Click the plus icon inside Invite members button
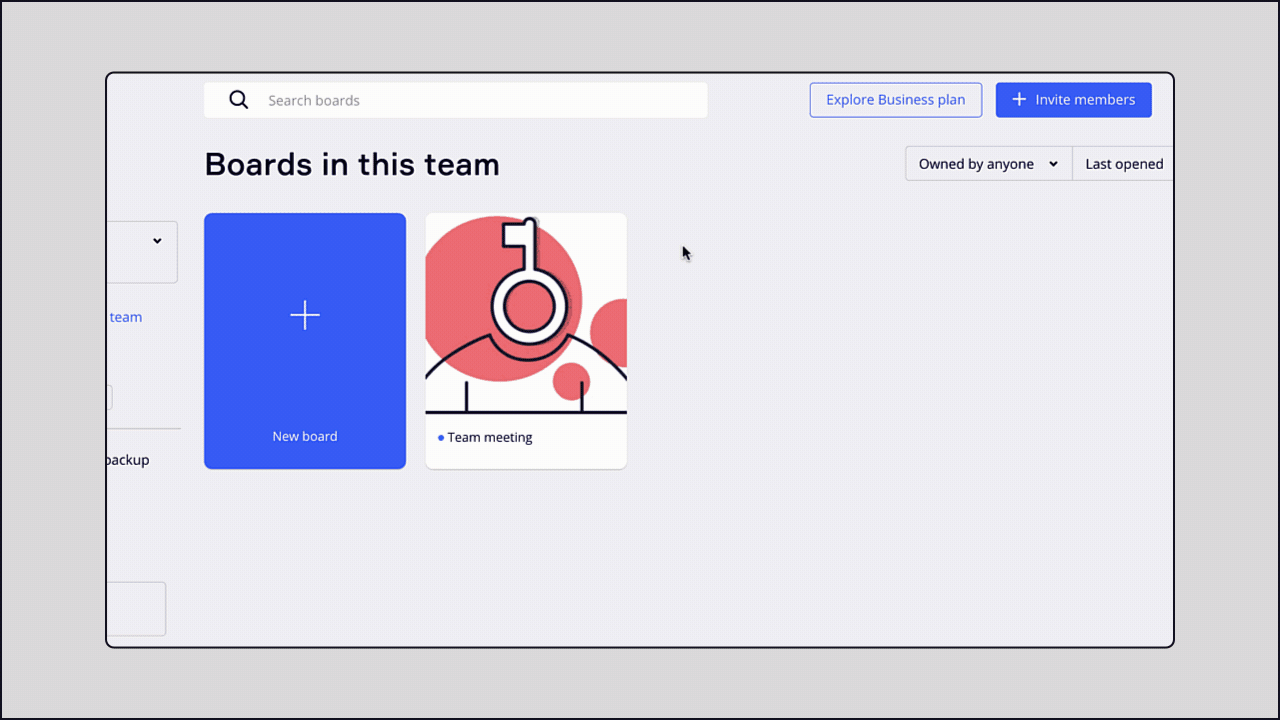This screenshot has height=720, width=1280. pos(1019,99)
